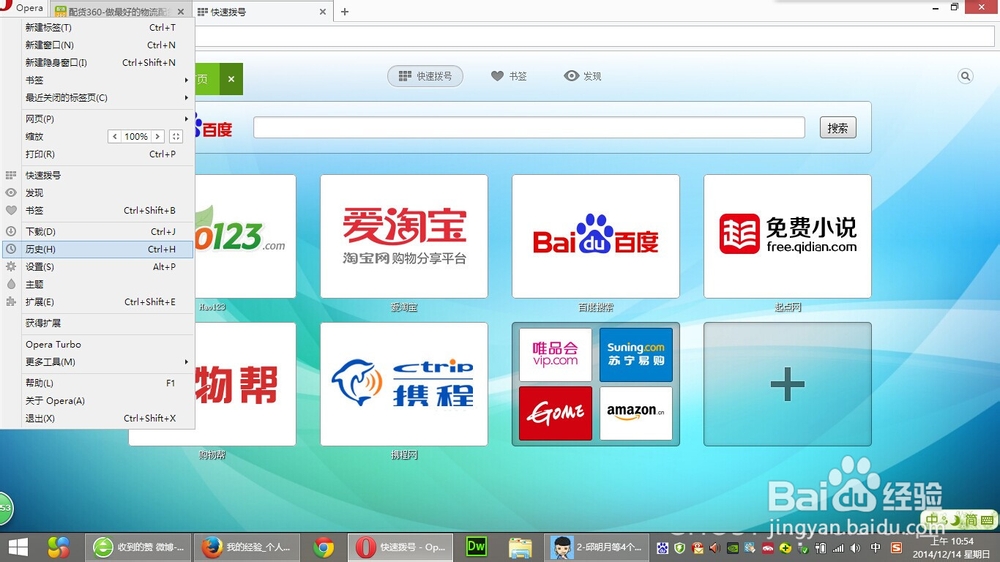Click the green 53 floating badge
The height and width of the screenshot is (562, 1000).
click(x=6, y=508)
